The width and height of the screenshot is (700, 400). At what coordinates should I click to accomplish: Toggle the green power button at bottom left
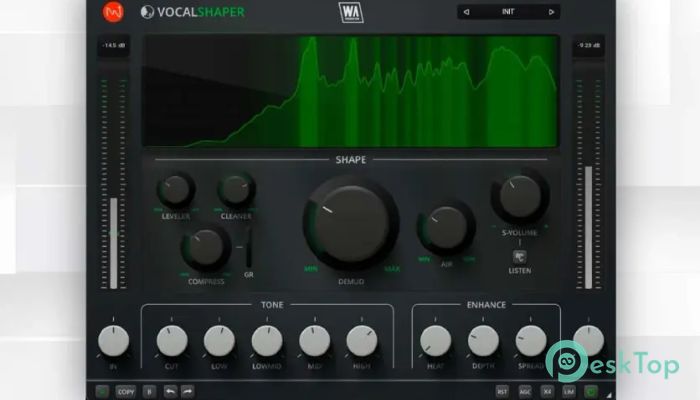coord(103,391)
